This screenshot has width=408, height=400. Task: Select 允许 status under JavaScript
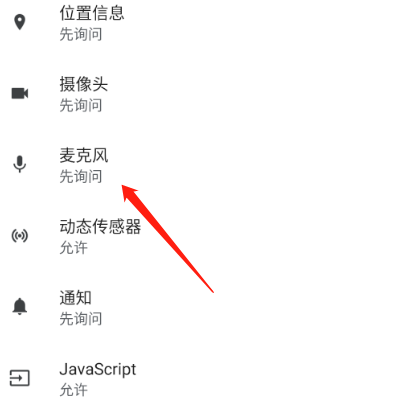[x=74, y=390]
